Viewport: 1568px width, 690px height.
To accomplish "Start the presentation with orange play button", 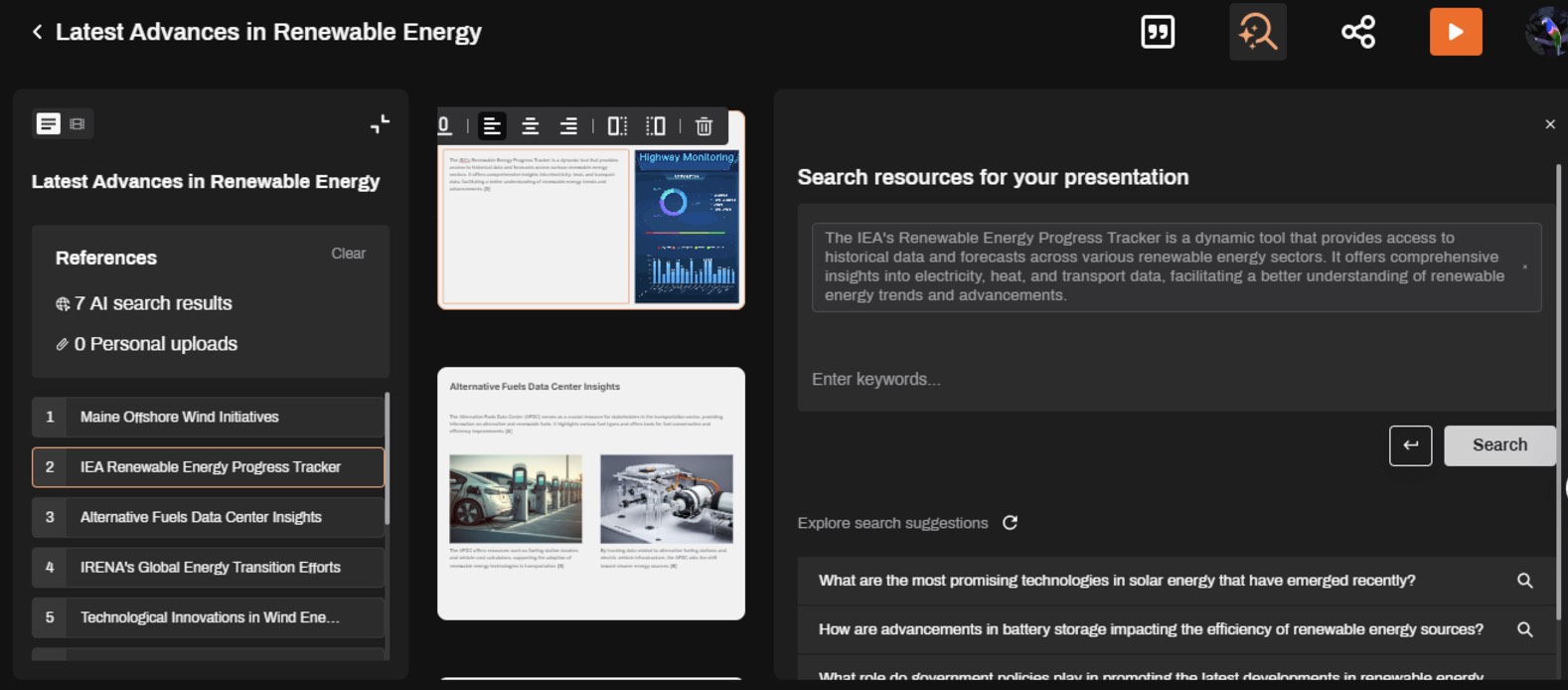I will [1456, 32].
